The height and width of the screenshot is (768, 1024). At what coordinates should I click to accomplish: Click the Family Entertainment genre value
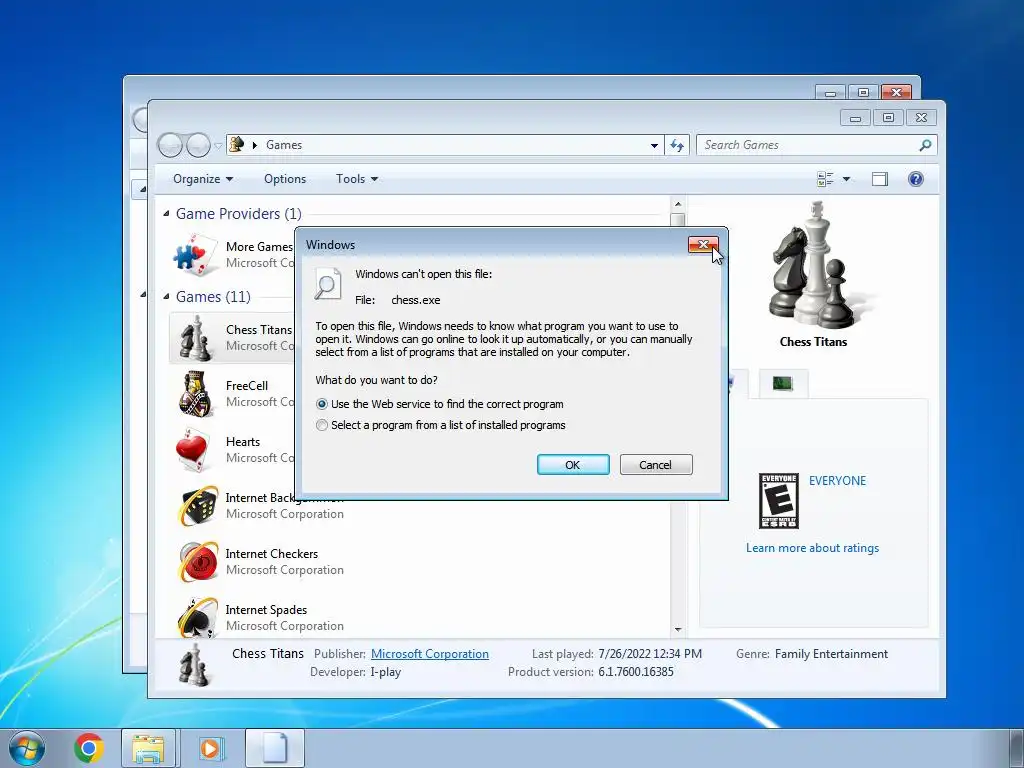(831, 654)
